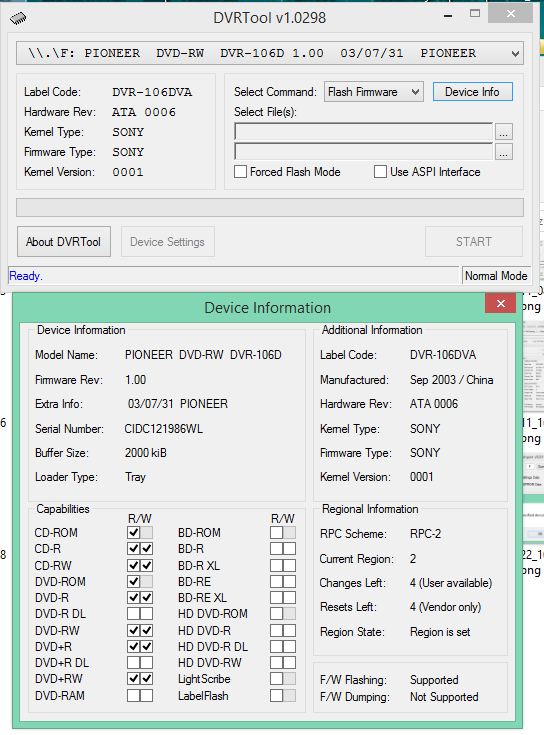Screen dimensions: 544x735
Task: Click the ATA 0006 hardware revision in main window
Action: click(144, 112)
